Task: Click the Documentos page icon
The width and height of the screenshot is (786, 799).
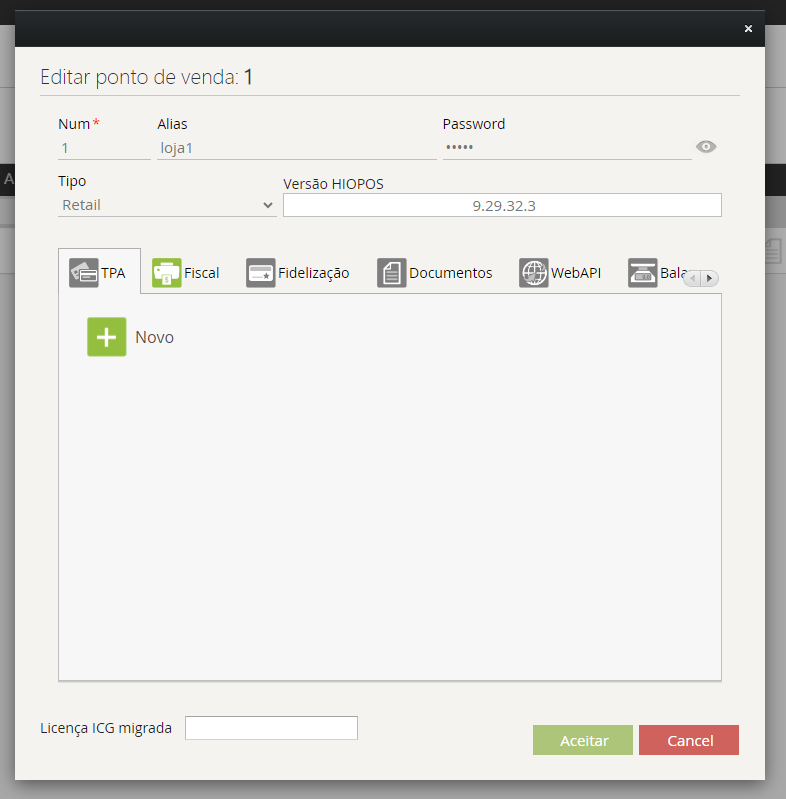Action: click(x=391, y=273)
